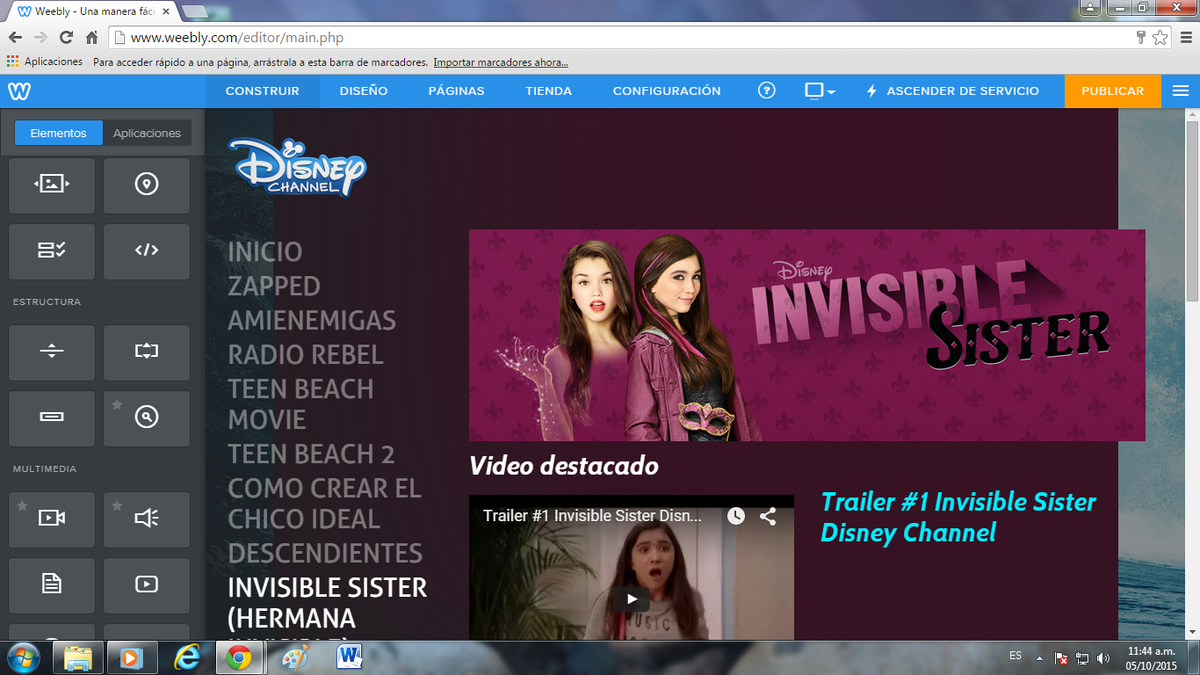Click the Disney Channel logo
The image size is (1200, 675).
[x=298, y=166]
